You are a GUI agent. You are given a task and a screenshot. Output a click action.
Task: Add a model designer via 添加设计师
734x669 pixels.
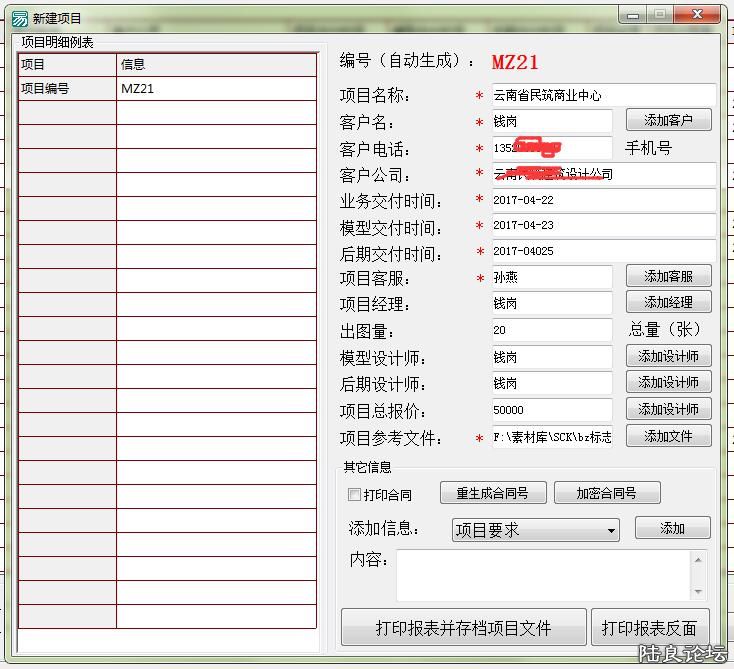[x=668, y=356]
